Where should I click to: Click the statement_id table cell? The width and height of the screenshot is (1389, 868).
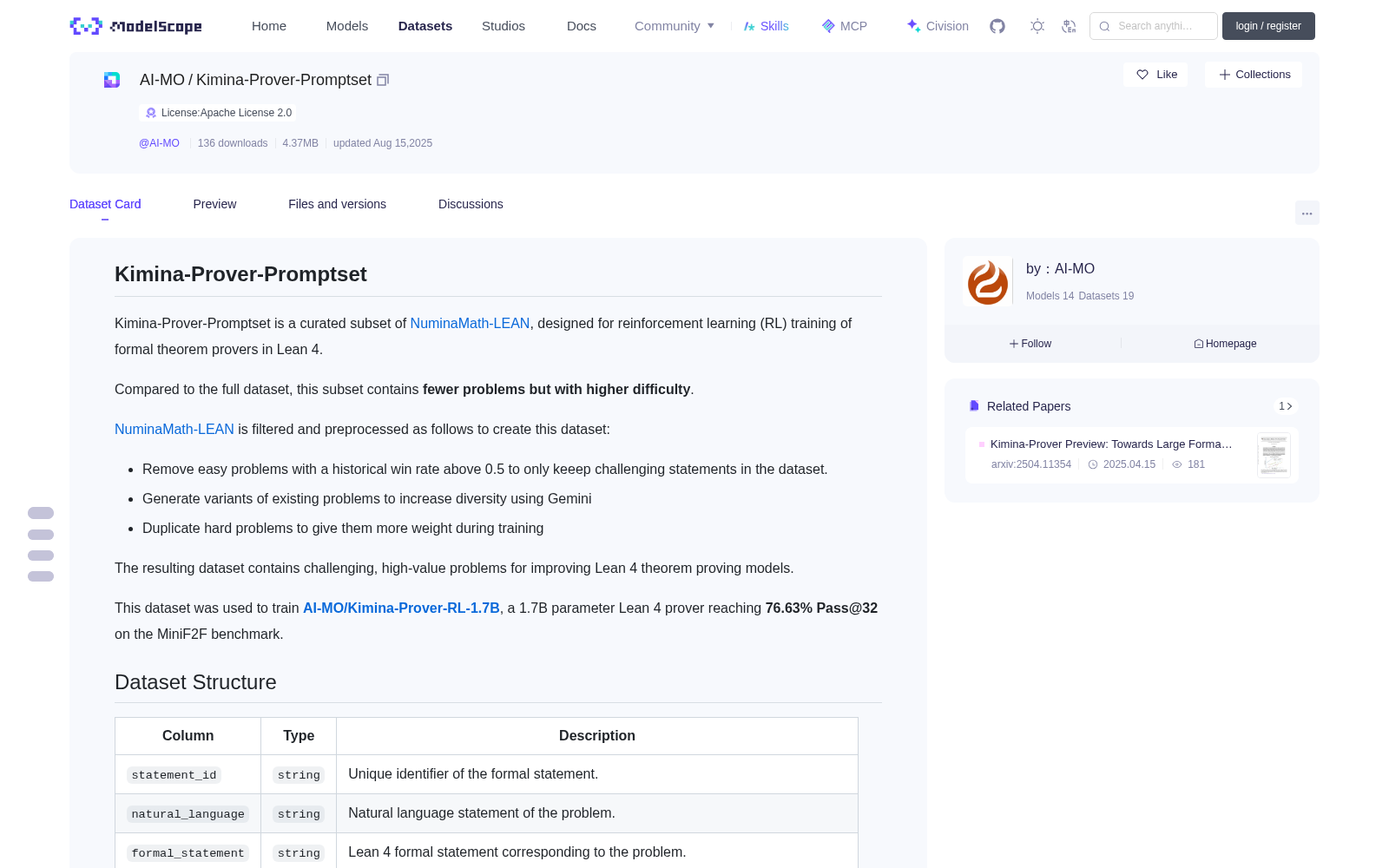pyautogui.click(x=188, y=774)
